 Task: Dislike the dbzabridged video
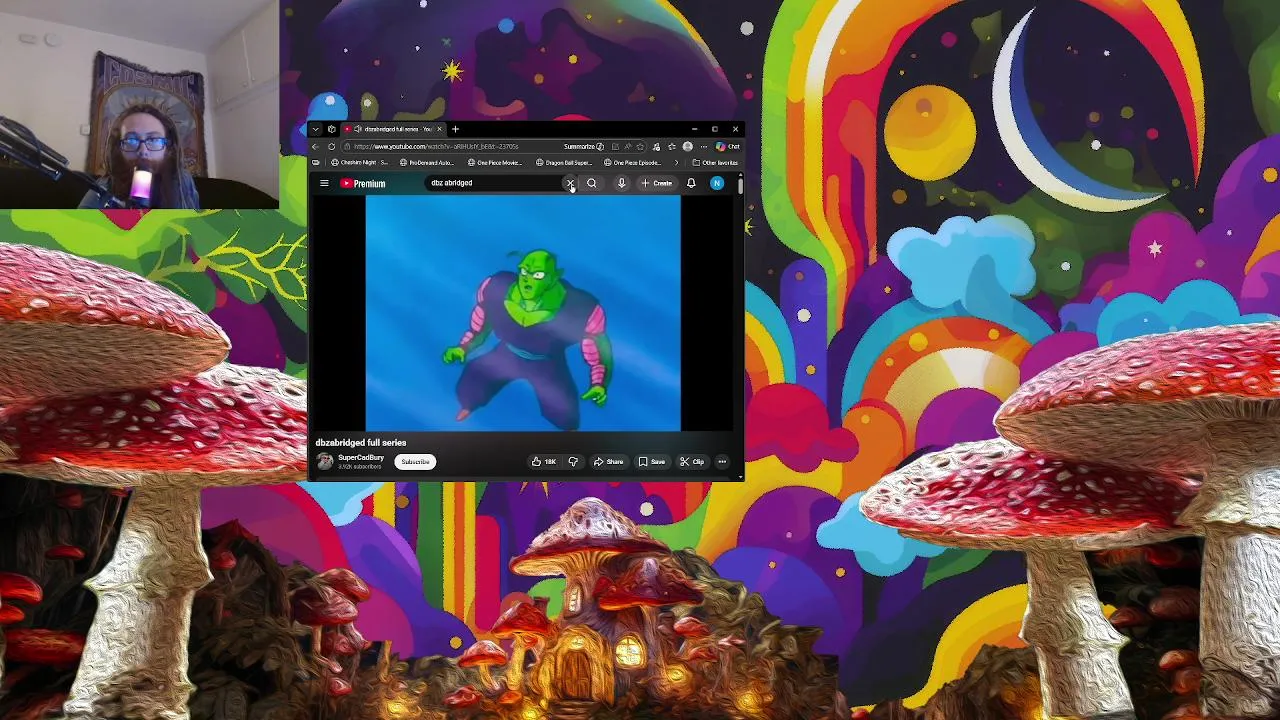click(x=573, y=462)
